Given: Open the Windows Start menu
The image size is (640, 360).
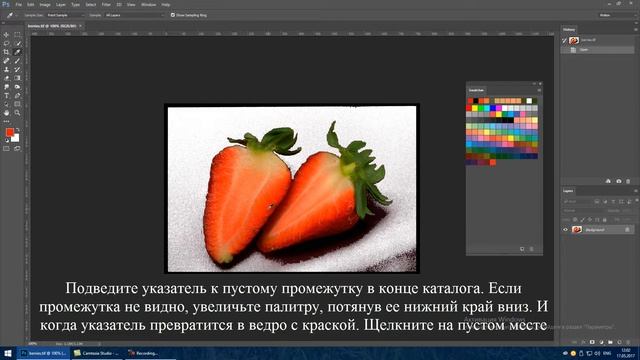Looking at the screenshot, I should click(x=8, y=353).
